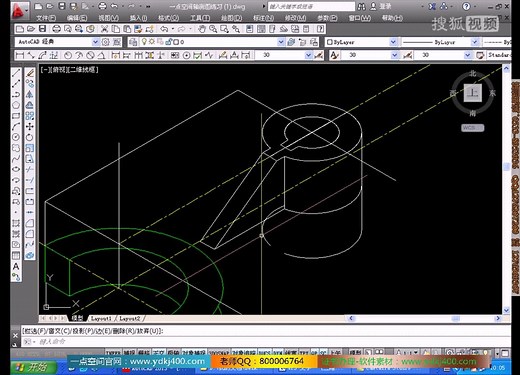Viewport: 520px width, 375px height.
Task: Open the 编辑(E) menu
Action: [x=77, y=18]
